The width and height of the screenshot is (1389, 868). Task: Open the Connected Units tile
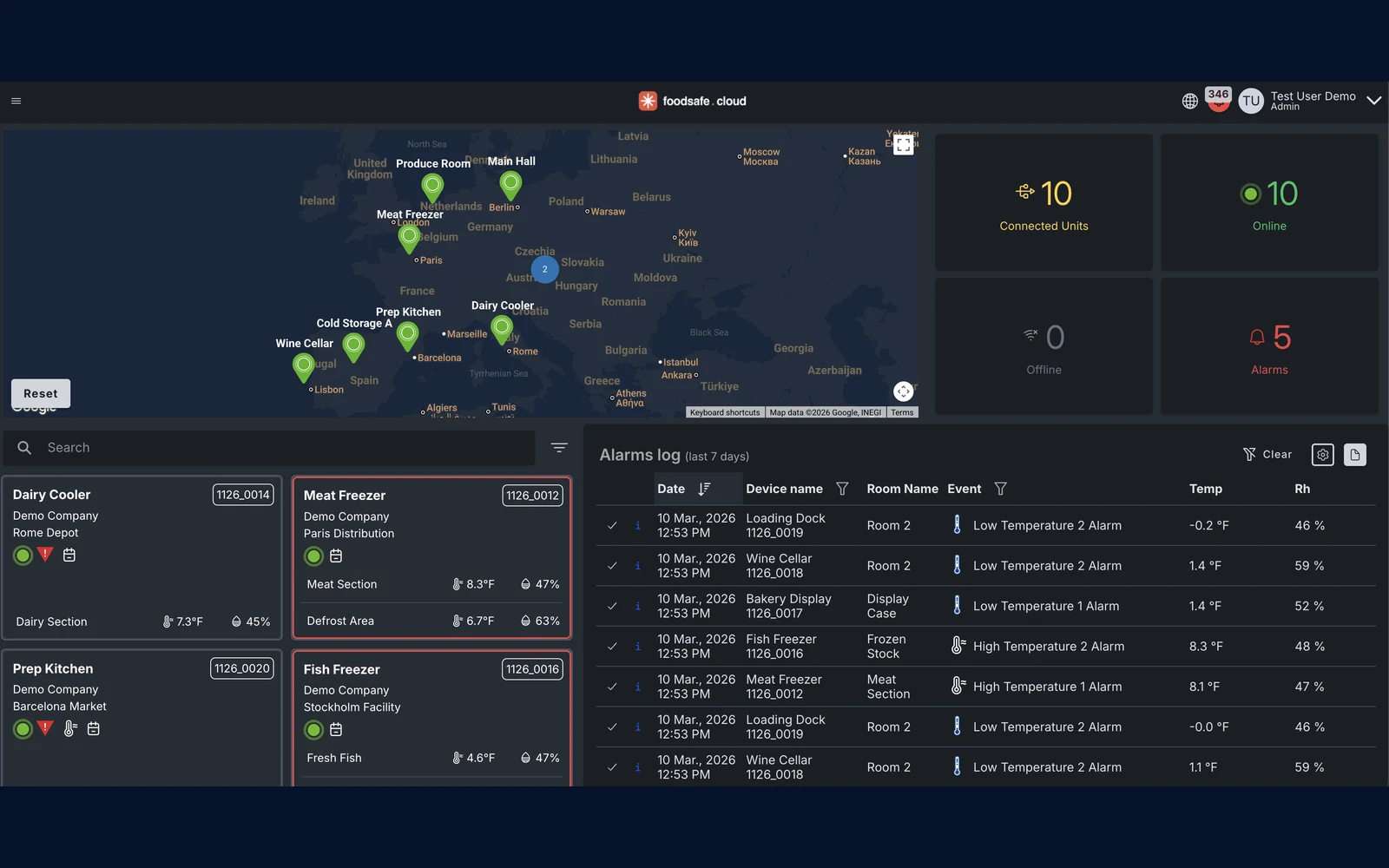(1043, 202)
